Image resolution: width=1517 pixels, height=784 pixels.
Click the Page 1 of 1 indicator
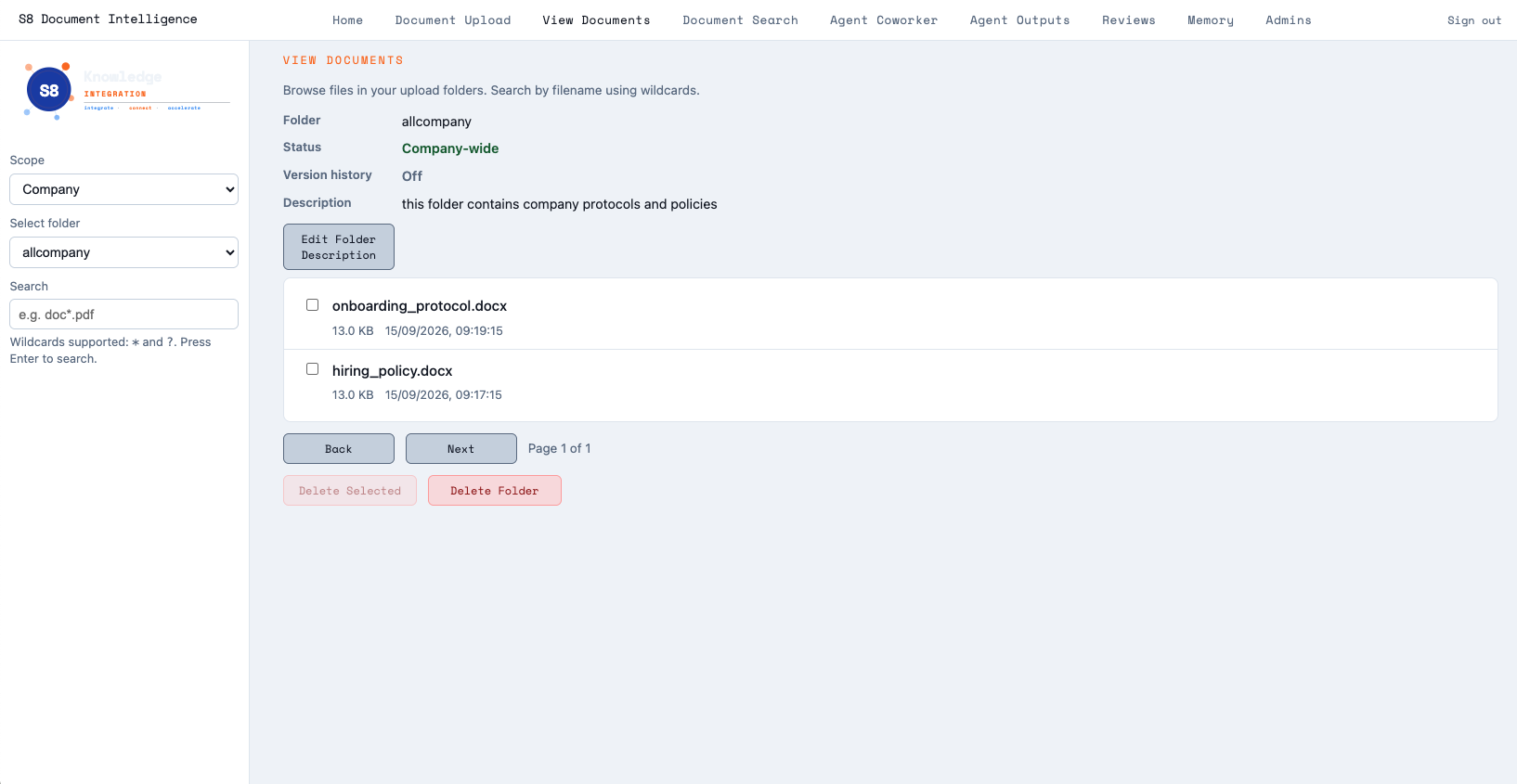click(x=560, y=449)
